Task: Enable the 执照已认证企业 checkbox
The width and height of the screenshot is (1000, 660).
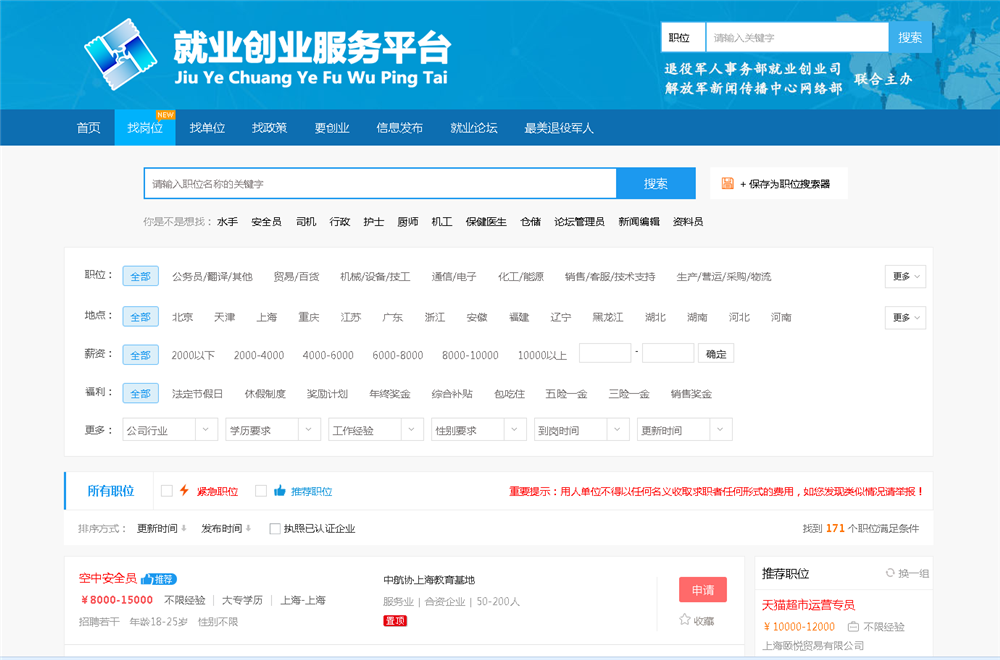Action: pyautogui.click(x=275, y=529)
